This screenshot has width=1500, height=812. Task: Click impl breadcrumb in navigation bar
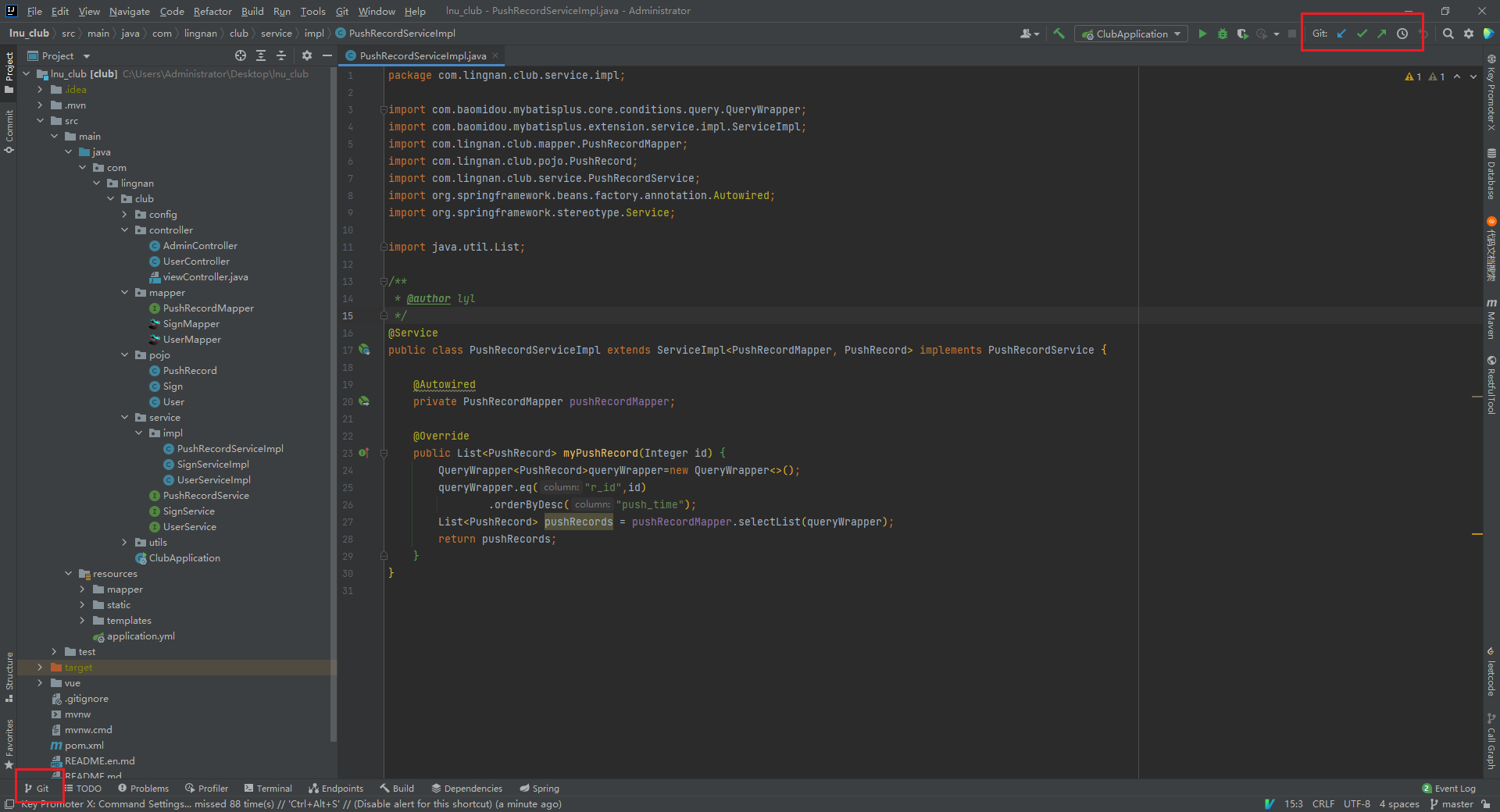(314, 33)
